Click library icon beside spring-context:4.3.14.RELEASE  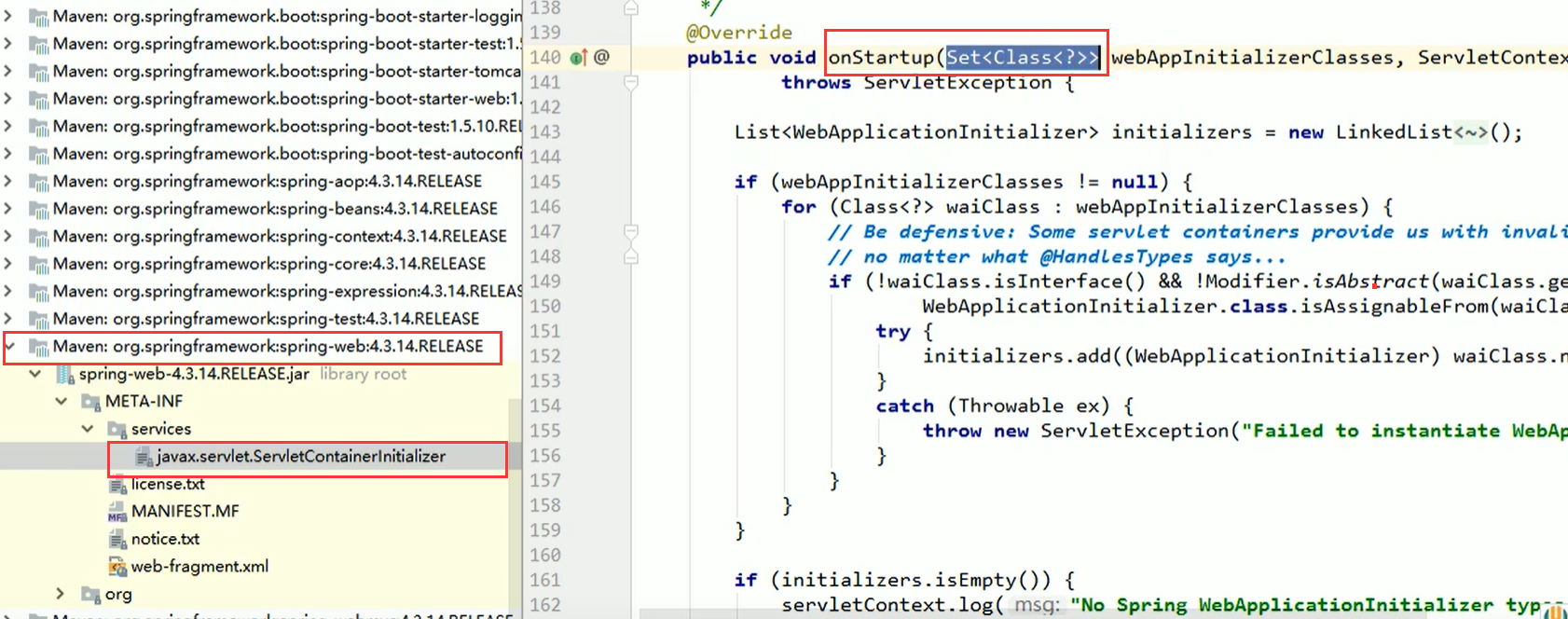pyautogui.click(x=39, y=237)
